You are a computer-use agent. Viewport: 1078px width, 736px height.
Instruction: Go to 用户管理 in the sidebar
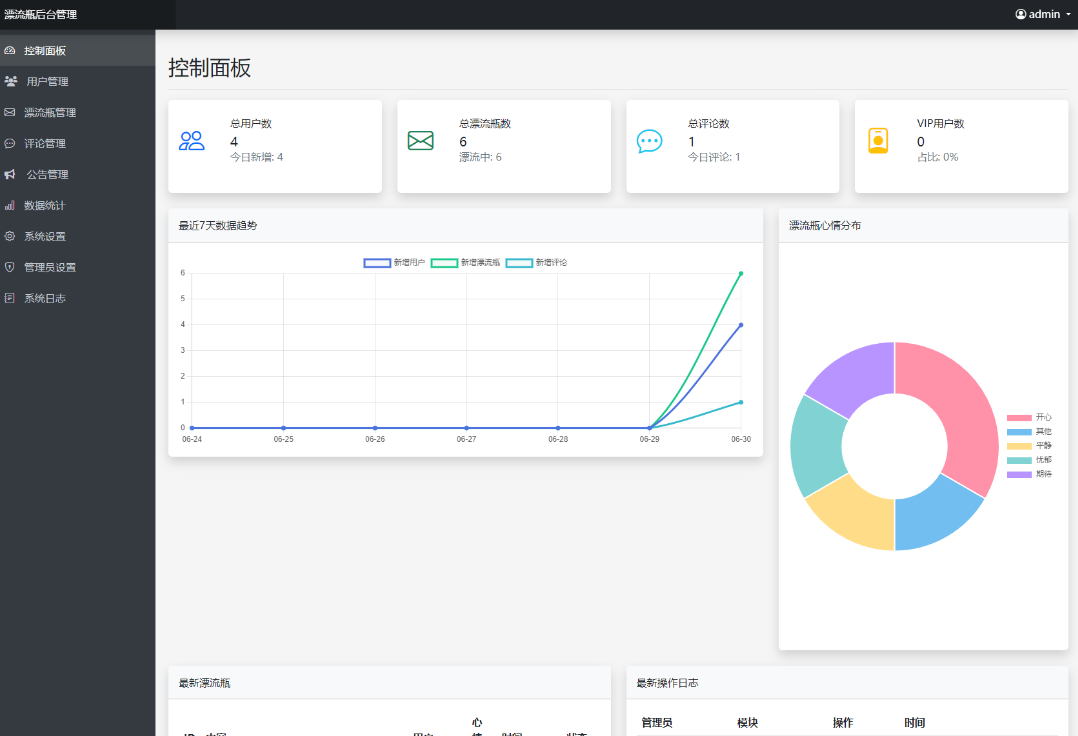(78, 81)
